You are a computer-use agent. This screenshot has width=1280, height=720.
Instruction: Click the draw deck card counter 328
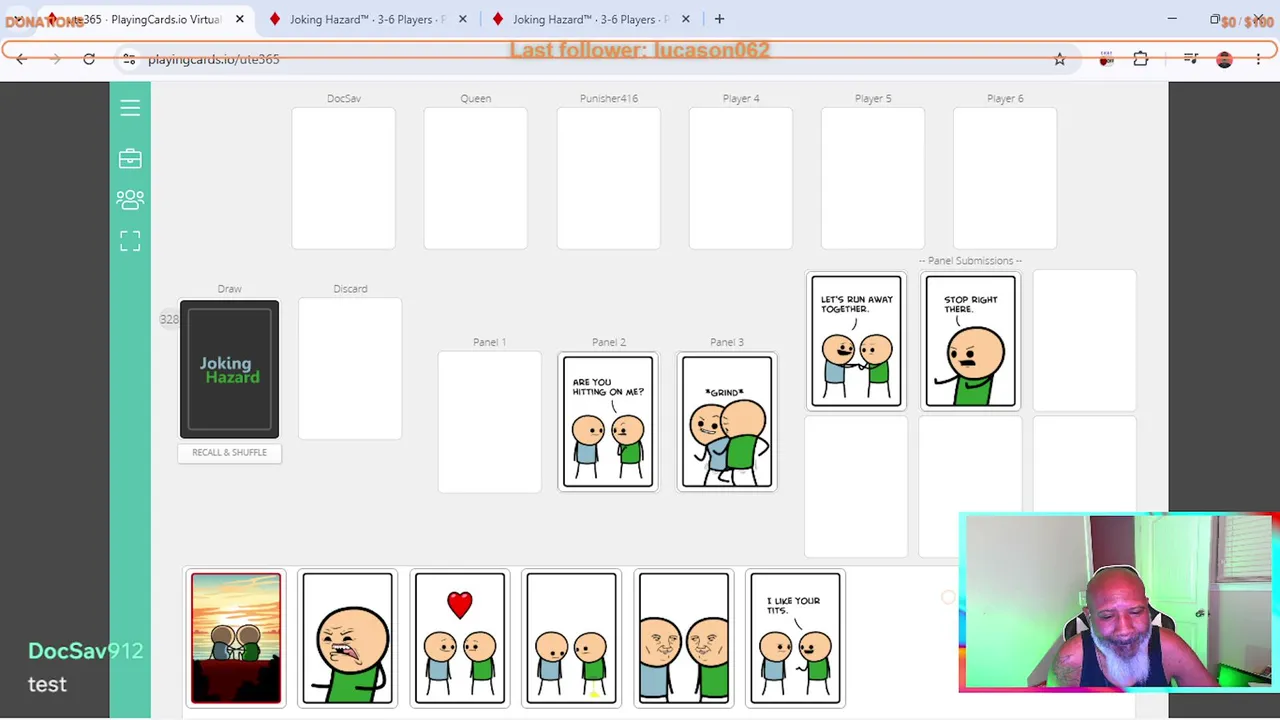pos(169,319)
